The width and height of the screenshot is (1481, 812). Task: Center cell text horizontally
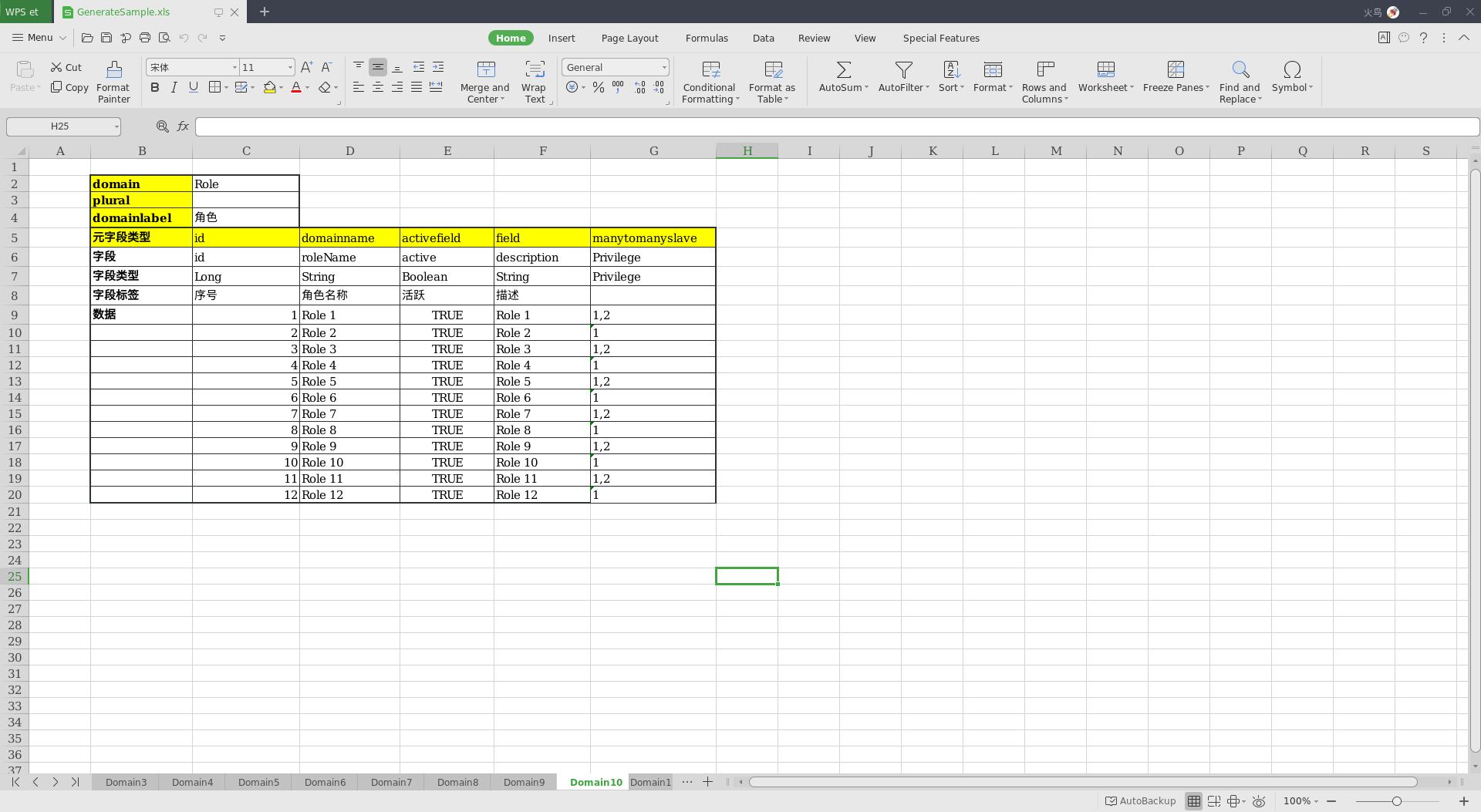pos(378,87)
